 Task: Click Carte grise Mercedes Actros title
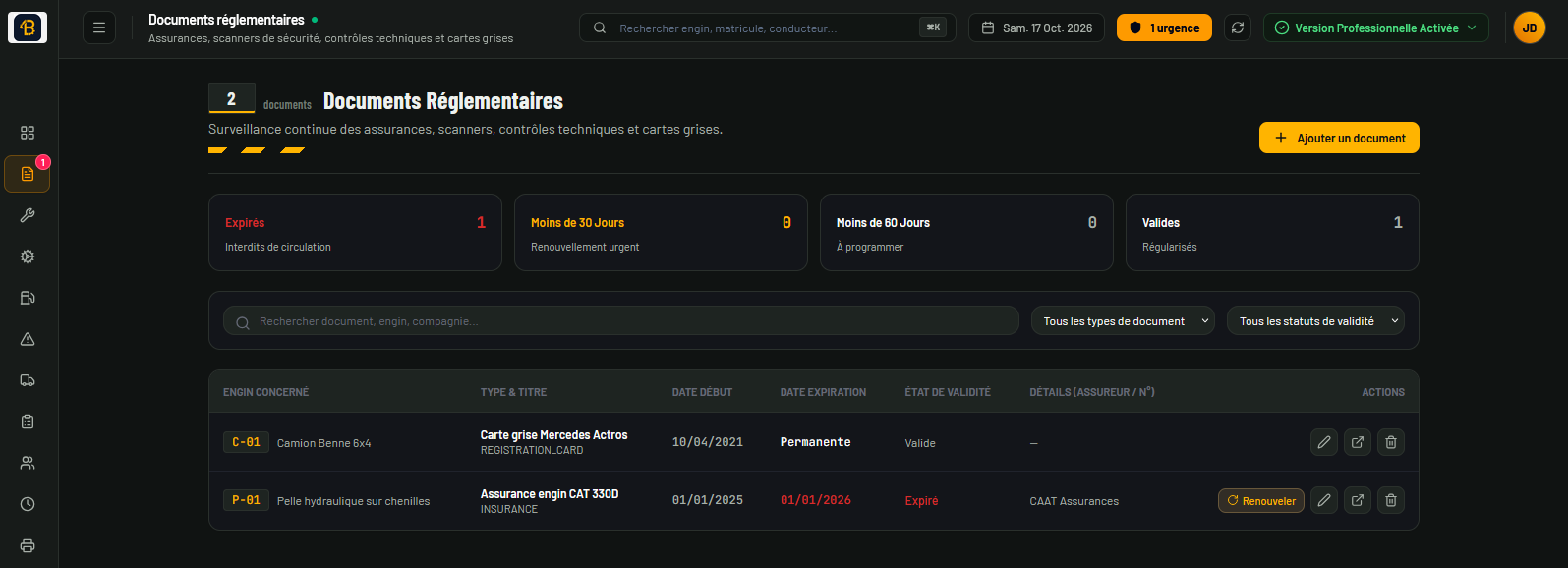click(x=553, y=435)
